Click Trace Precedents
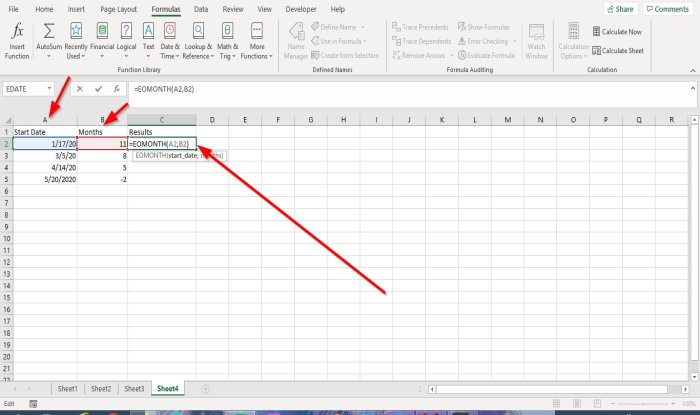This screenshot has height=415, width=700. click(420, 27)
